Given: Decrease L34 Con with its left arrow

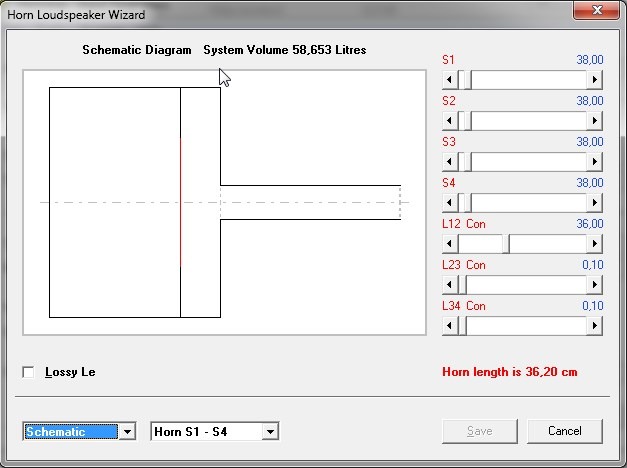Looking at the screenshot, I should click(450, 326).
